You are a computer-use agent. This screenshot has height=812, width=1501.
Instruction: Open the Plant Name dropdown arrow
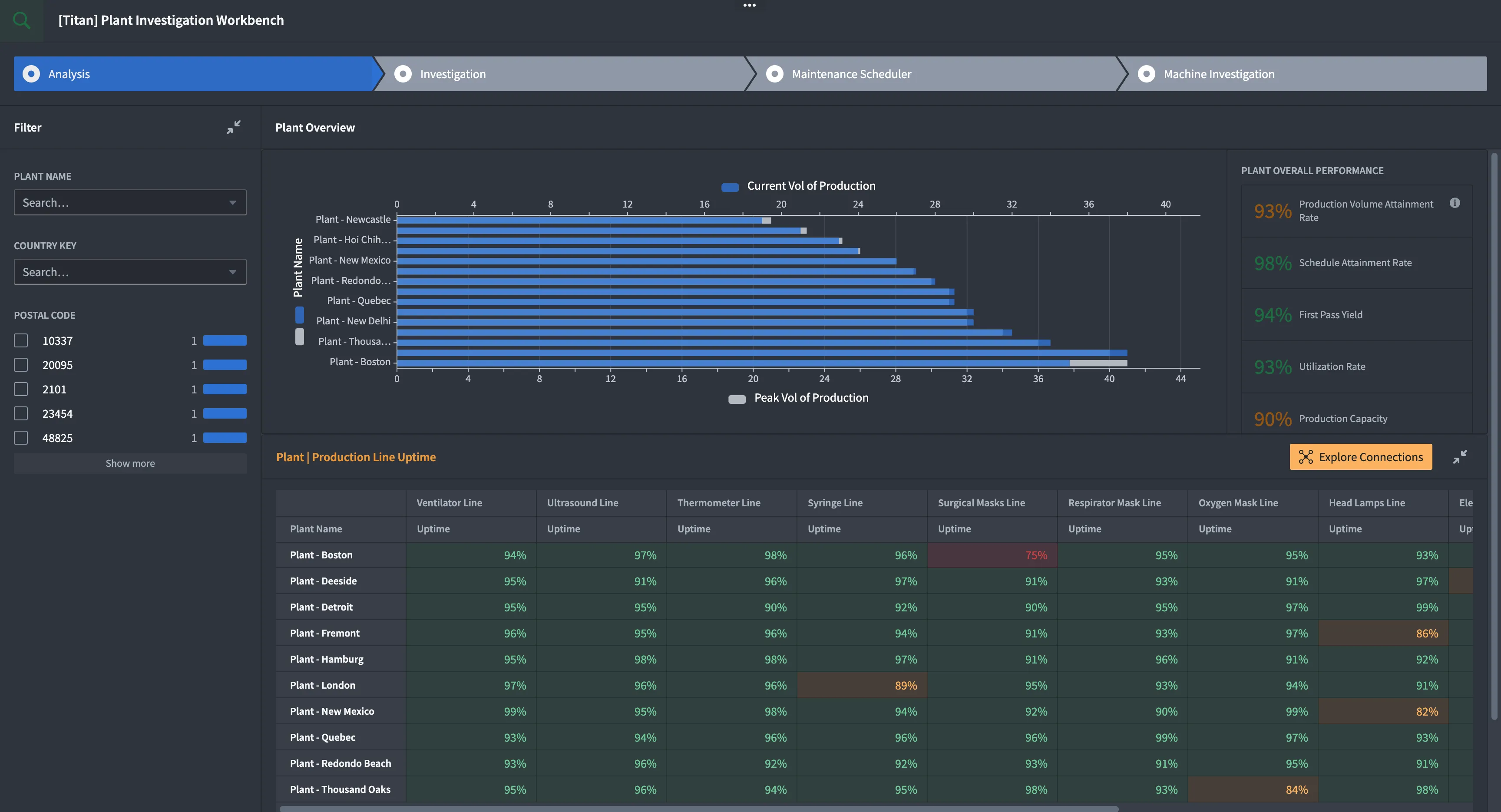232,203
